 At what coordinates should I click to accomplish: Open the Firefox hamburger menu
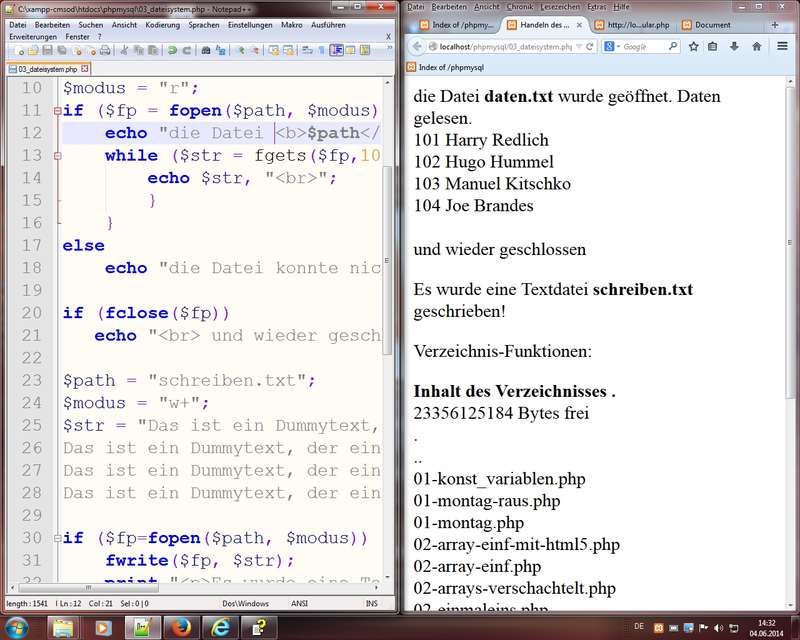[784, 46]
